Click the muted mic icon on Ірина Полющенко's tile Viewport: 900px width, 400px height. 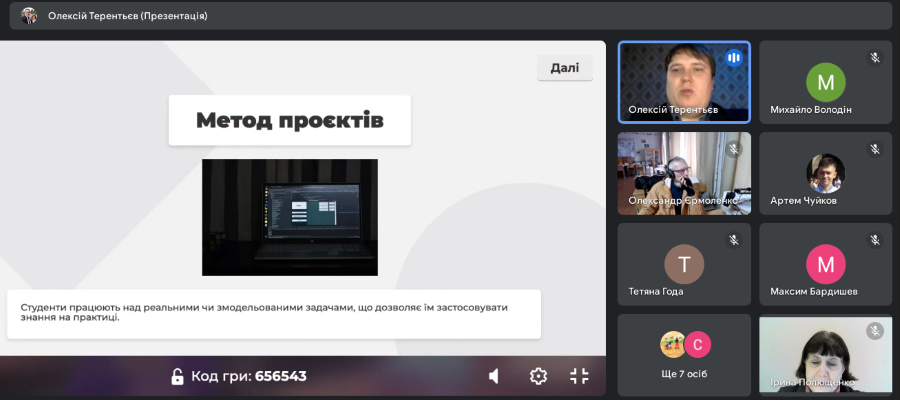pyautogui.click(x=875, y=331)
